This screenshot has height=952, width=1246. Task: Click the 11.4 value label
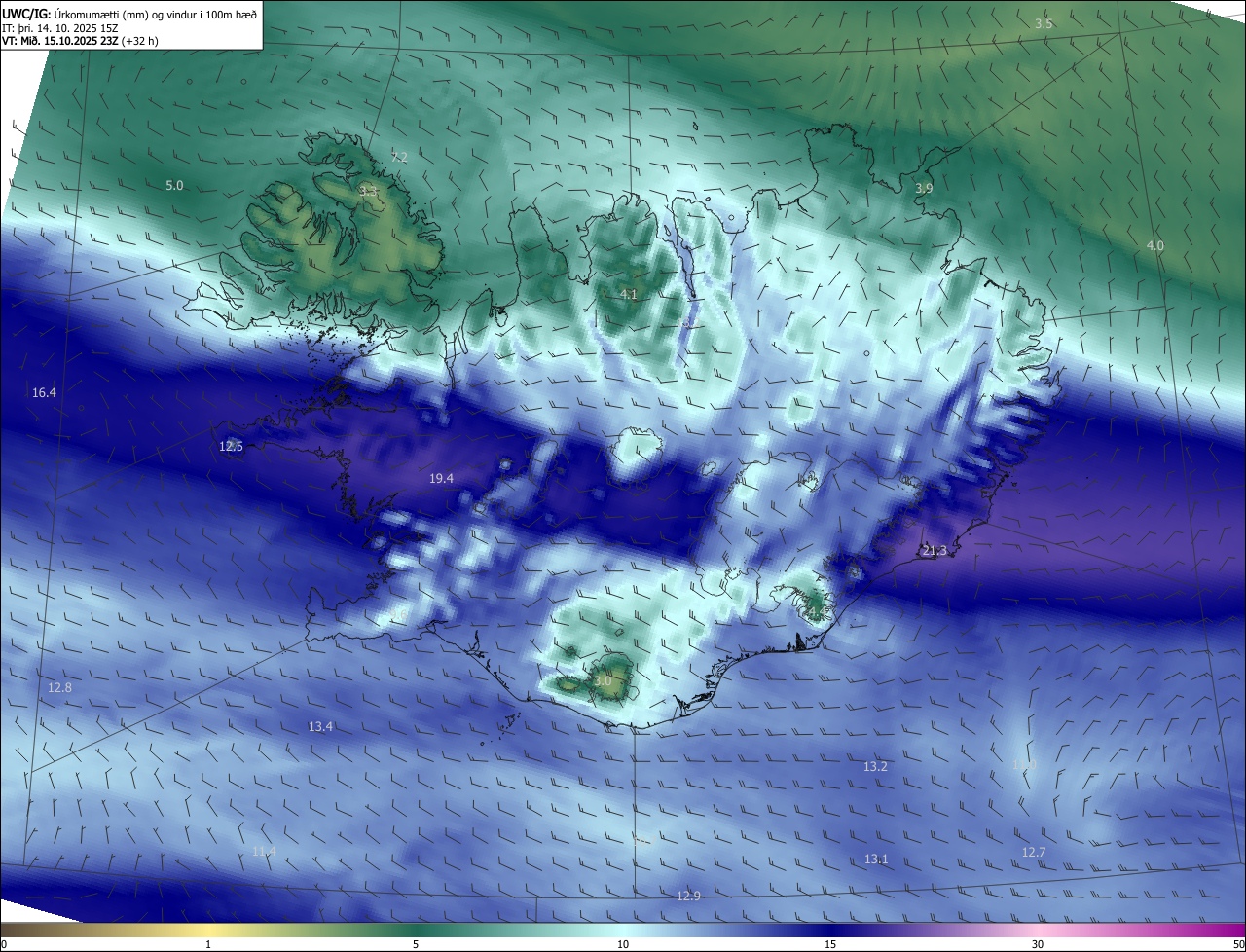coord(264,851)
